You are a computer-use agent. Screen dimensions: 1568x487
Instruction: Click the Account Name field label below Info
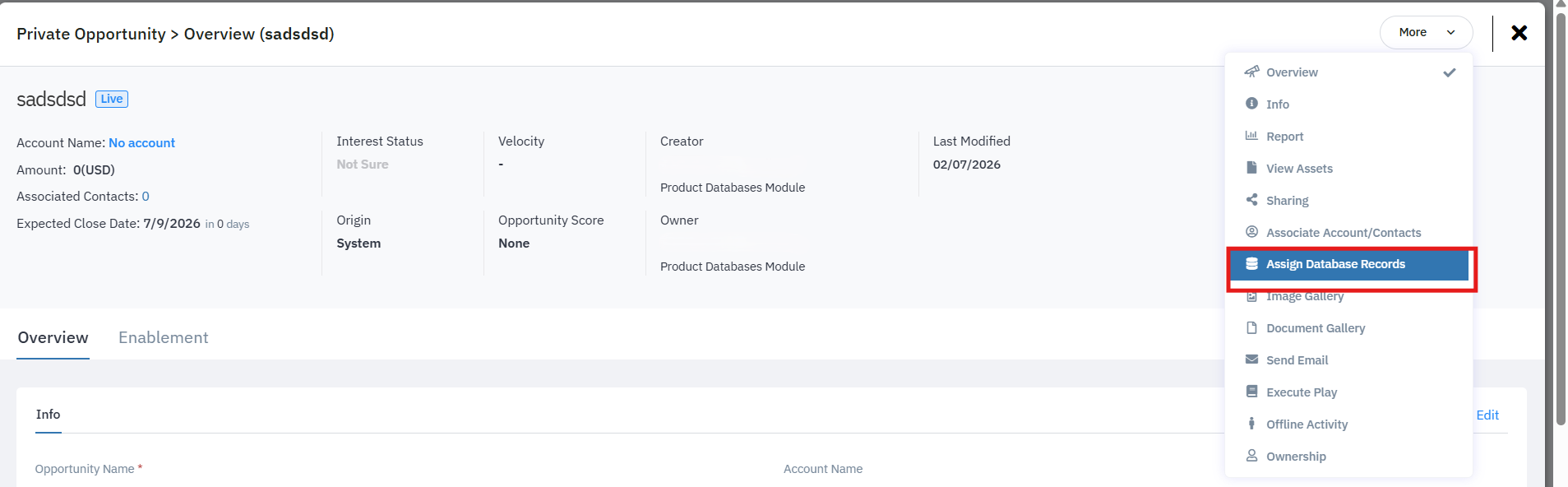click(x=823, y=469)
